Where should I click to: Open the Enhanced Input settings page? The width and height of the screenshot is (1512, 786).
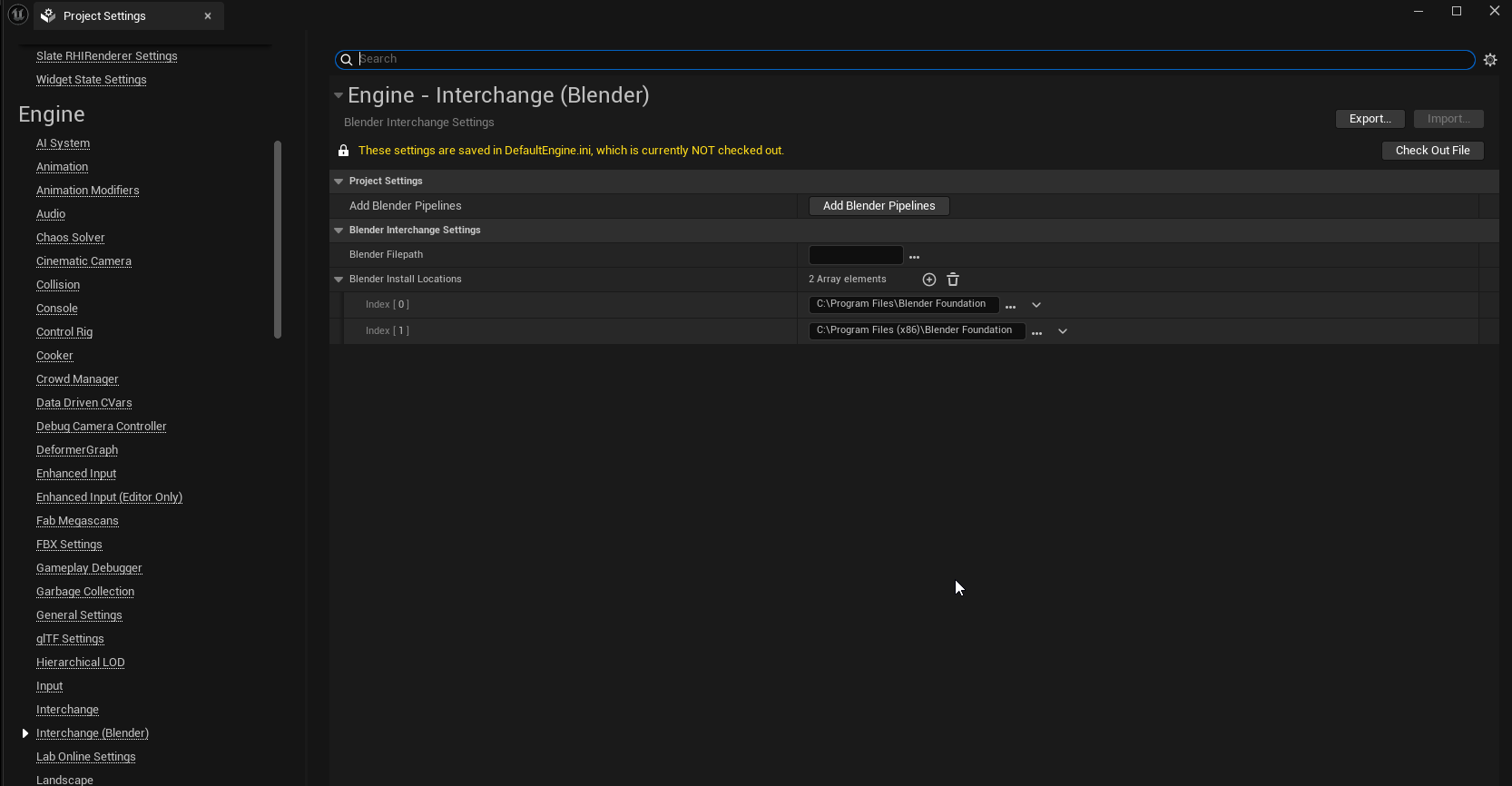[76, 474]
